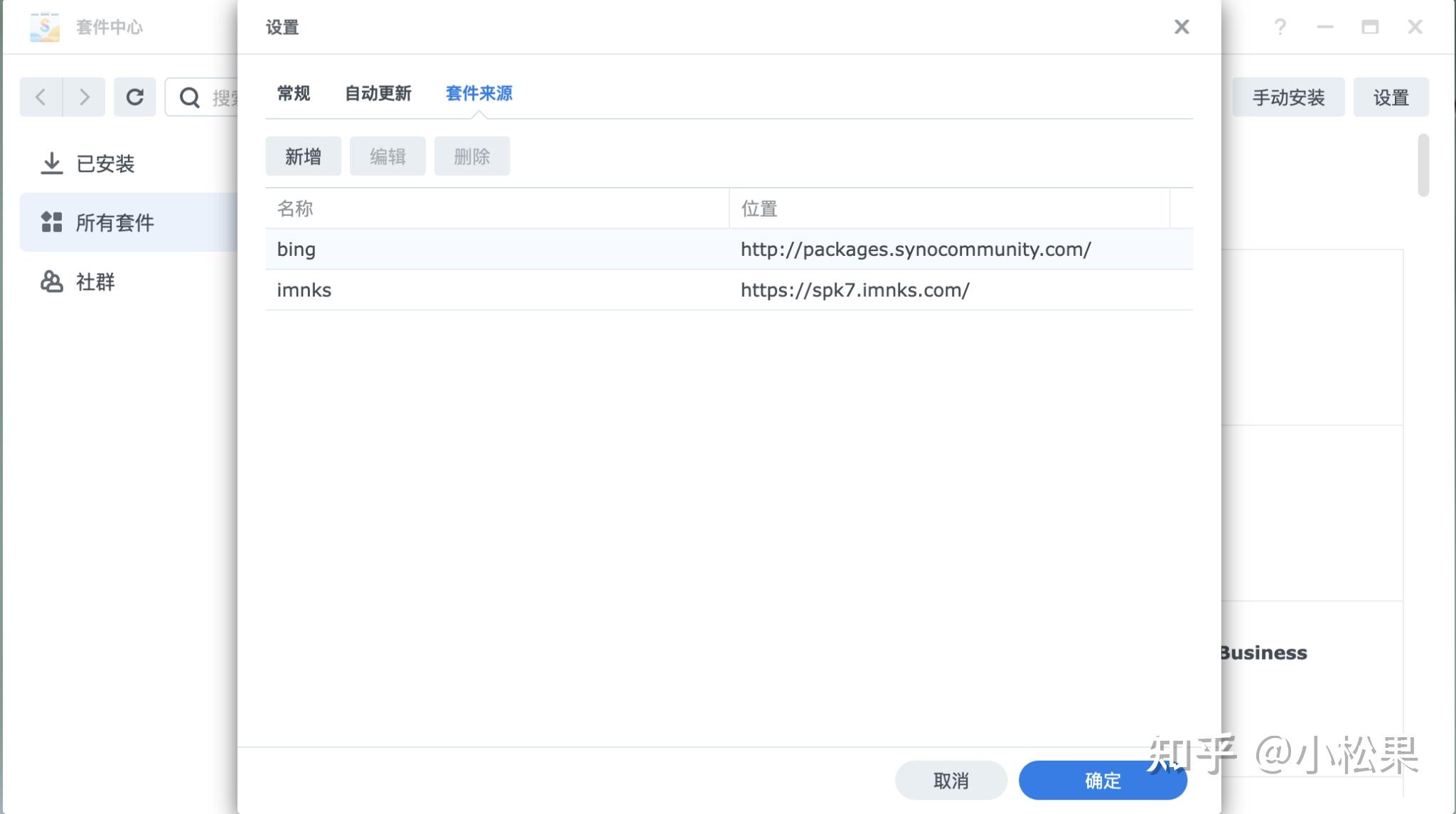Maximize the Package Center window
The width and height of the screenshot is (1456, 814).
[x=1370, y=27]
